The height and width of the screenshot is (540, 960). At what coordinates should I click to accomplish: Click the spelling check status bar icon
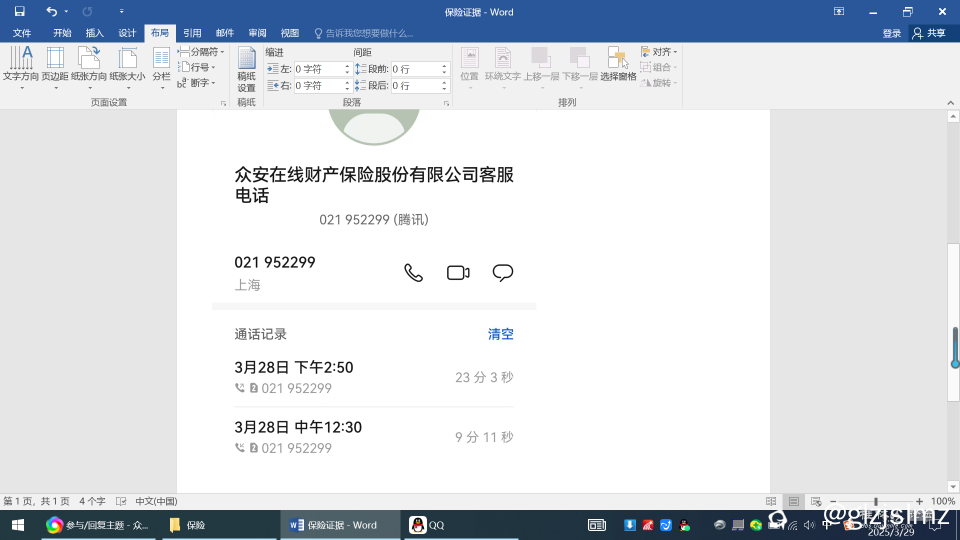pyautogui.click(x=121, y=501)
